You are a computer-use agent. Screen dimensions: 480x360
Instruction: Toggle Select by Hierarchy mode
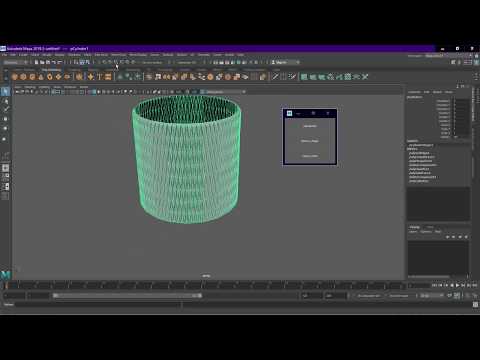[76, 62]
